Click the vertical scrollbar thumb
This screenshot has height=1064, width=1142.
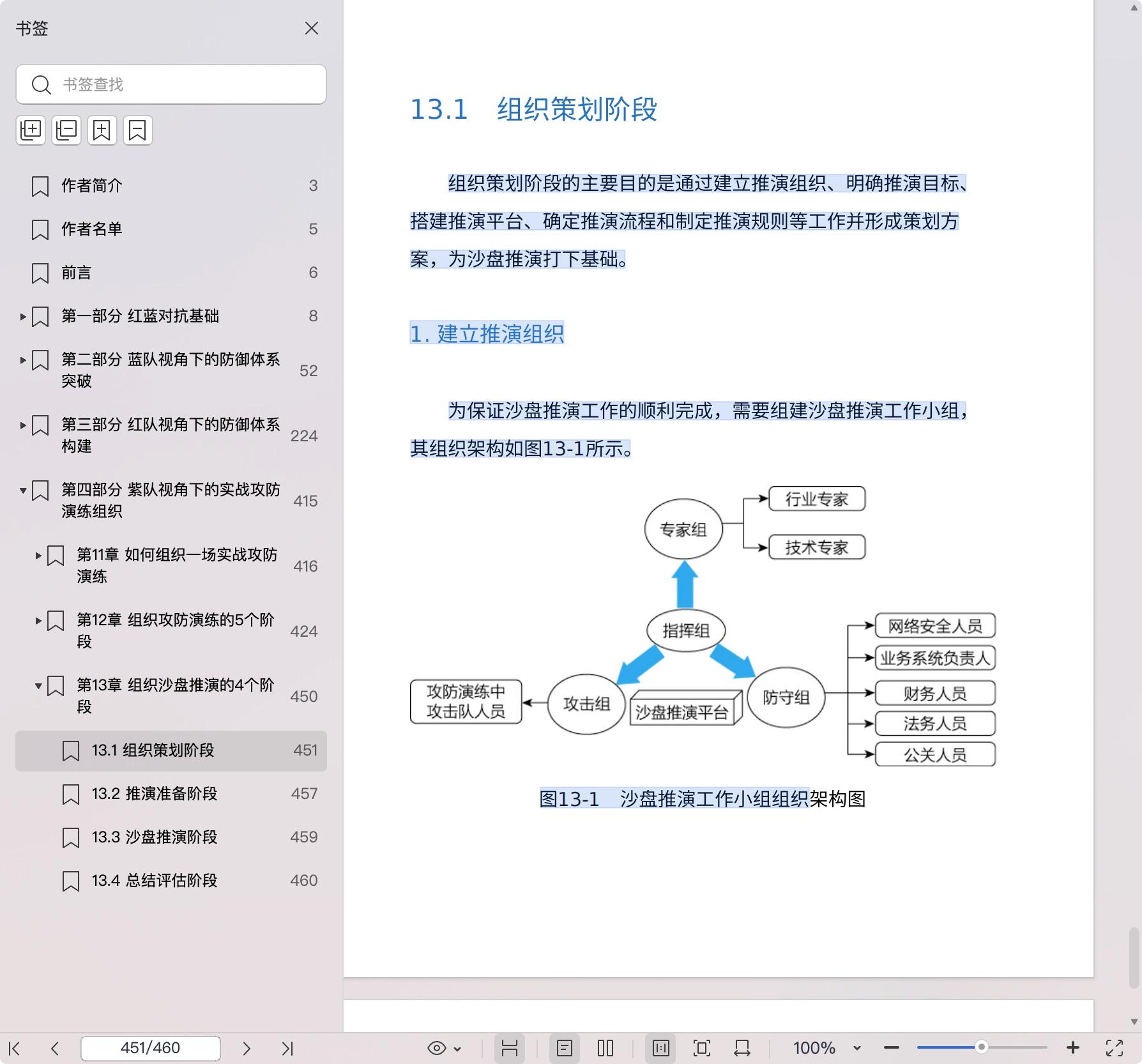click(x=1134, y=957)
